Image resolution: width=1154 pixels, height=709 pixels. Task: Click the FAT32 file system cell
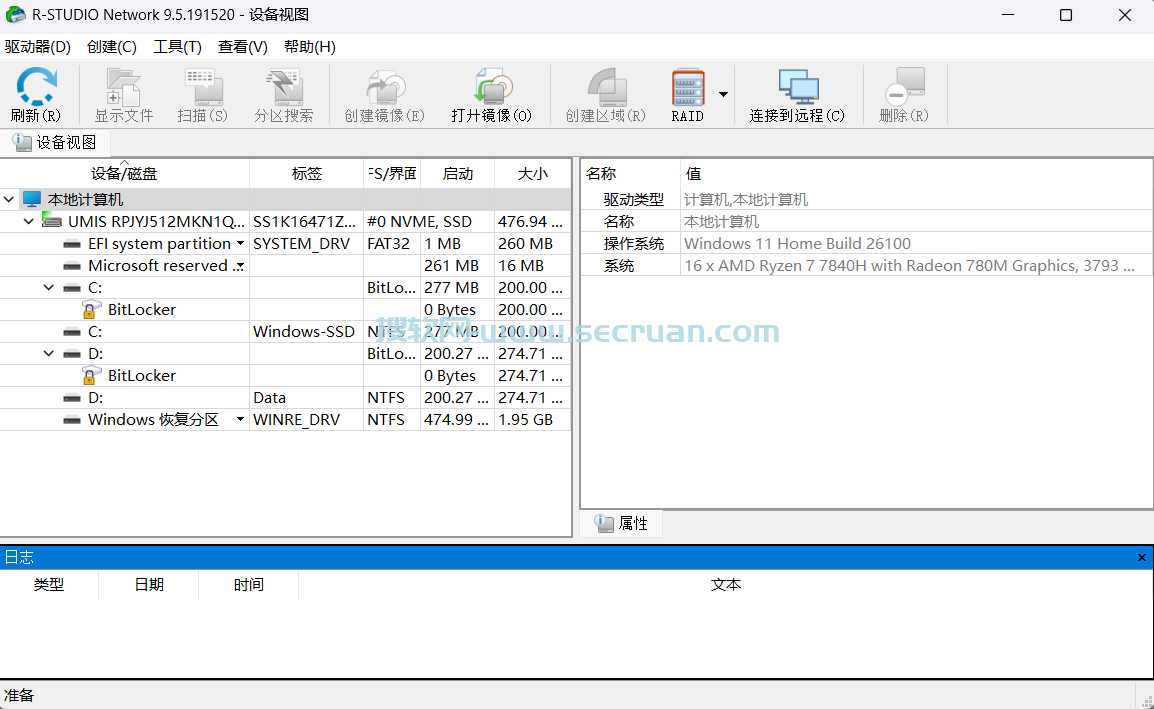click(392, 244)
